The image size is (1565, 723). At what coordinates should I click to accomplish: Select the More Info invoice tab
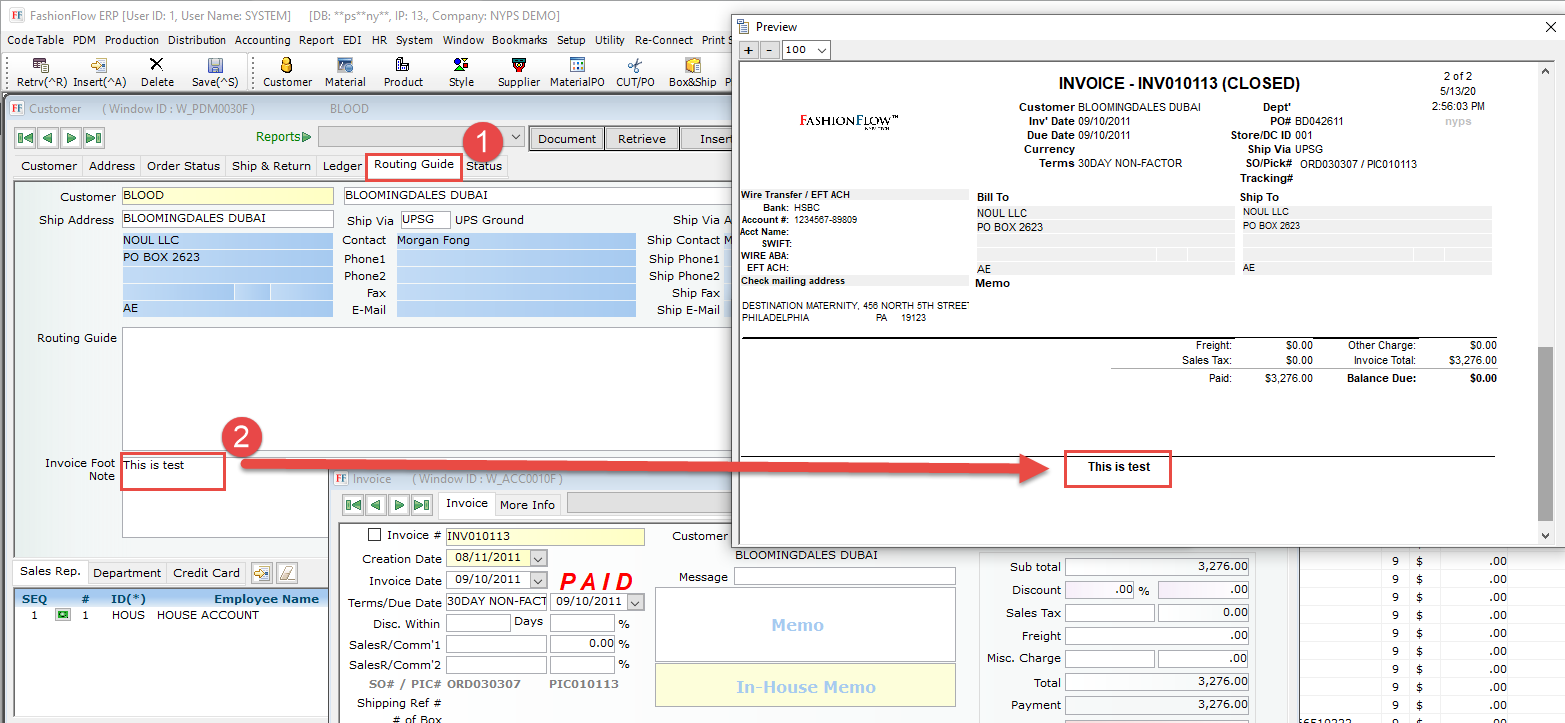point(527,505)
